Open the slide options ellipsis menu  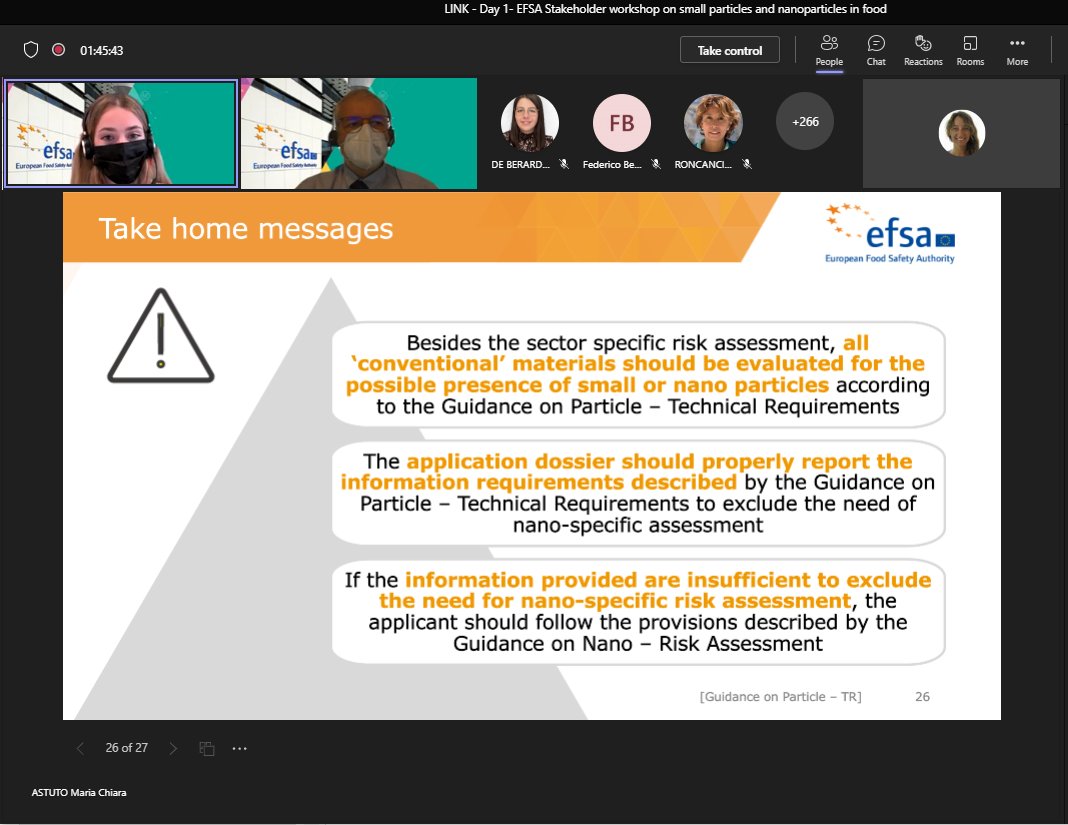(x=239, y=747)
